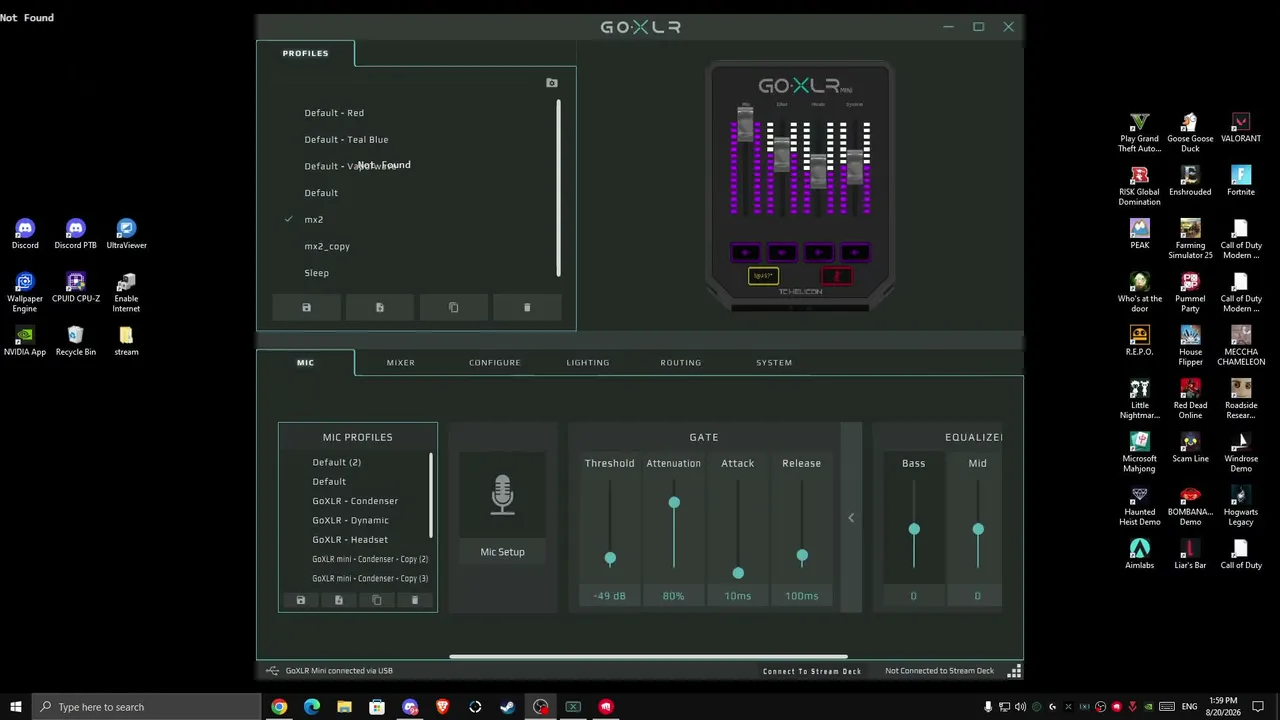
Task: Click the Profiles list vertical scrollbar
Action: point(558,188)
